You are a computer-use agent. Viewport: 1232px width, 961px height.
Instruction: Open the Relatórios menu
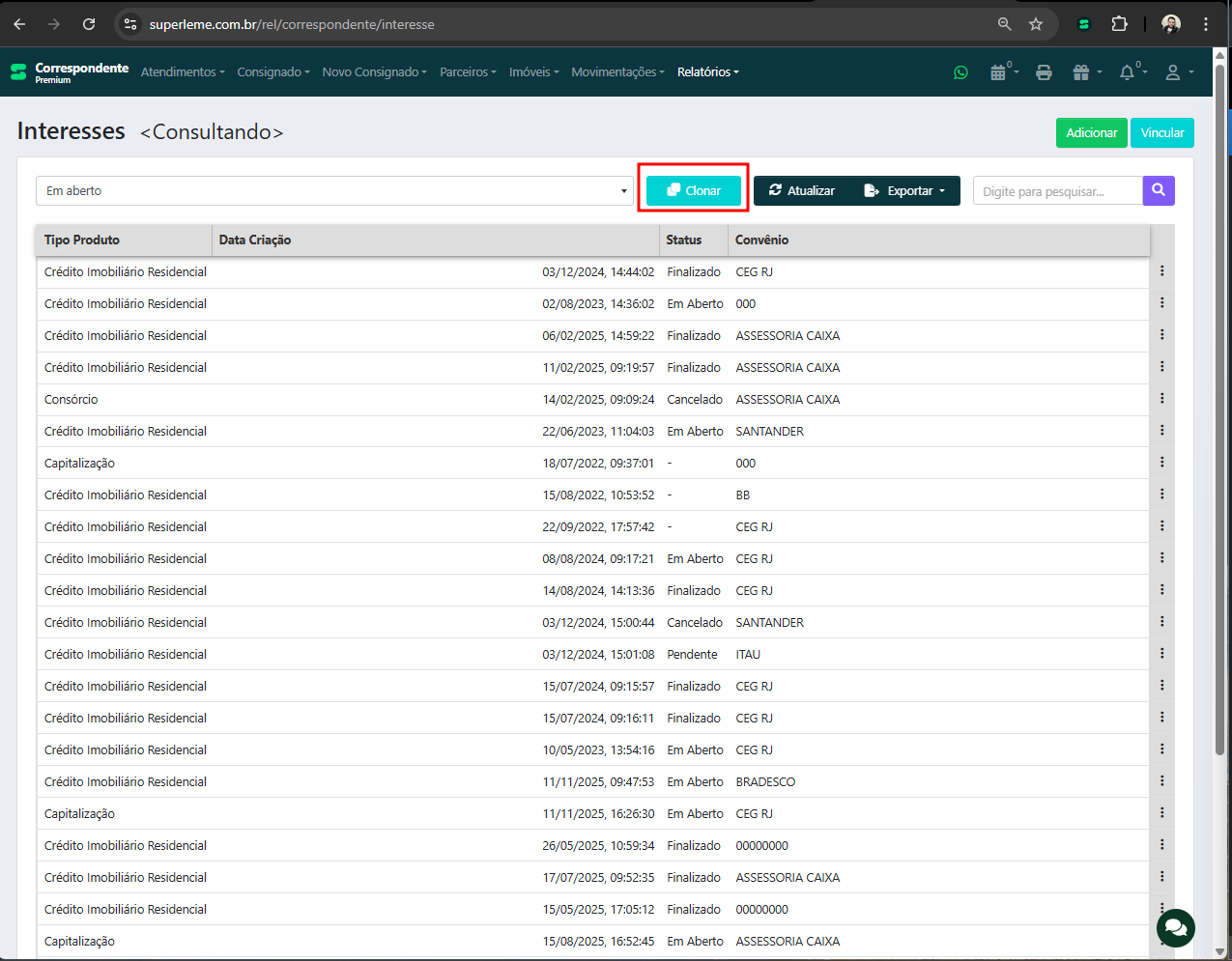click(x=707, y=72)
